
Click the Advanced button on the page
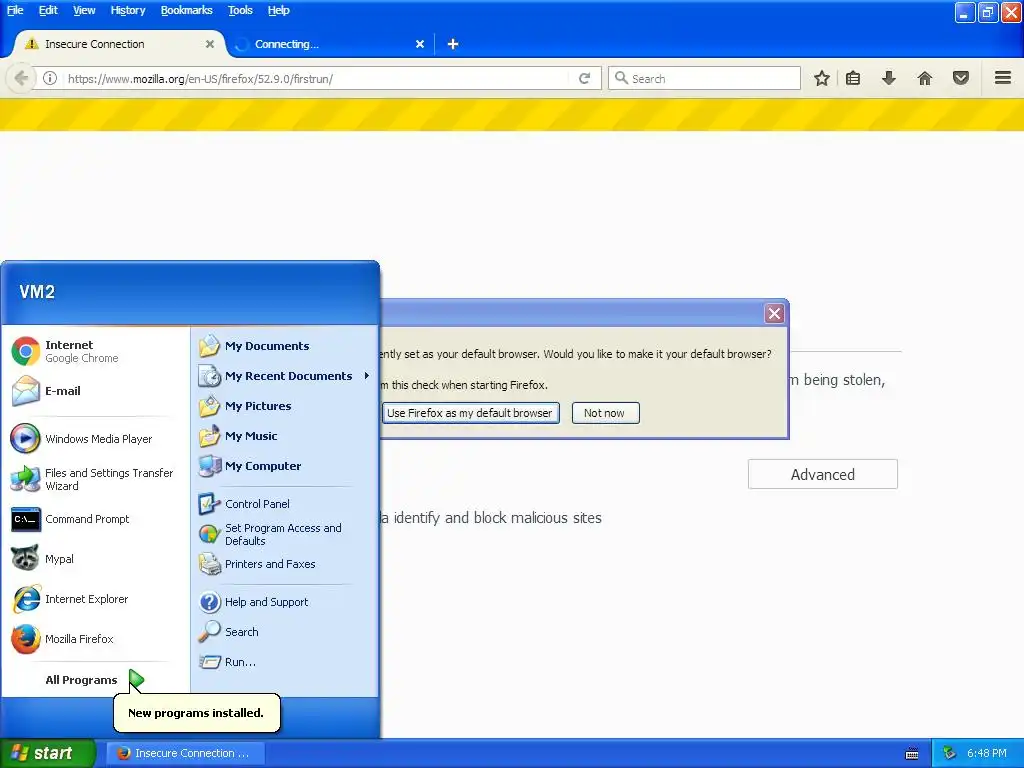[823, 475]
